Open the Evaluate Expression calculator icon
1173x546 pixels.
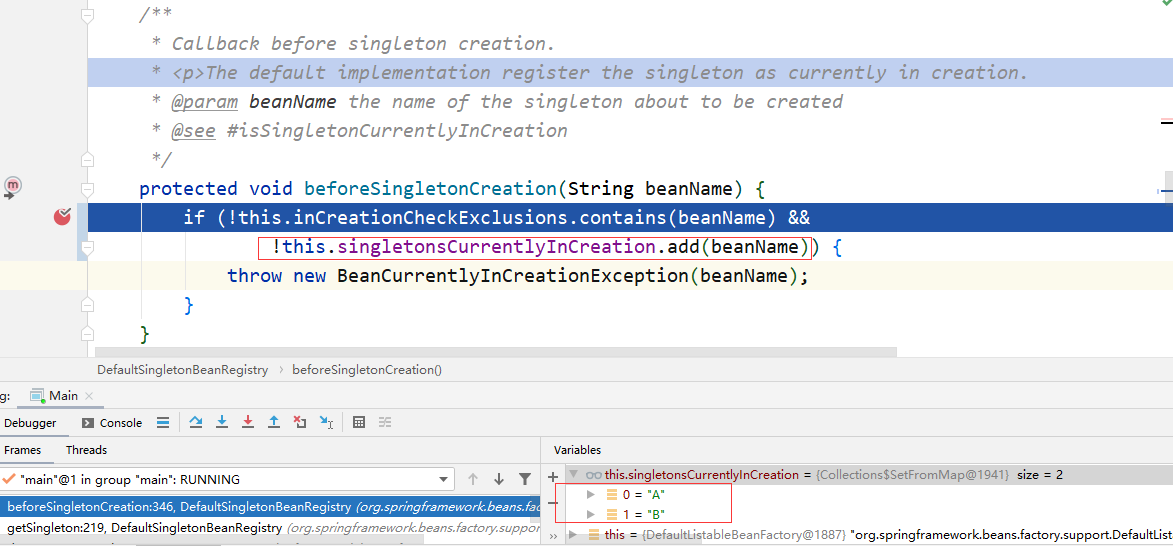358,423
